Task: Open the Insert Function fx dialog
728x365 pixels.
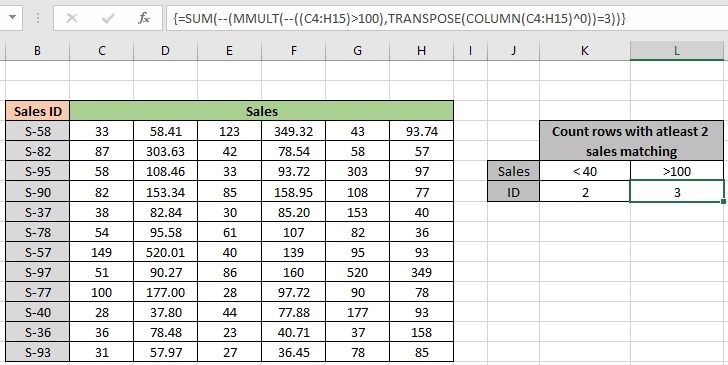Action: pos(144,19)
